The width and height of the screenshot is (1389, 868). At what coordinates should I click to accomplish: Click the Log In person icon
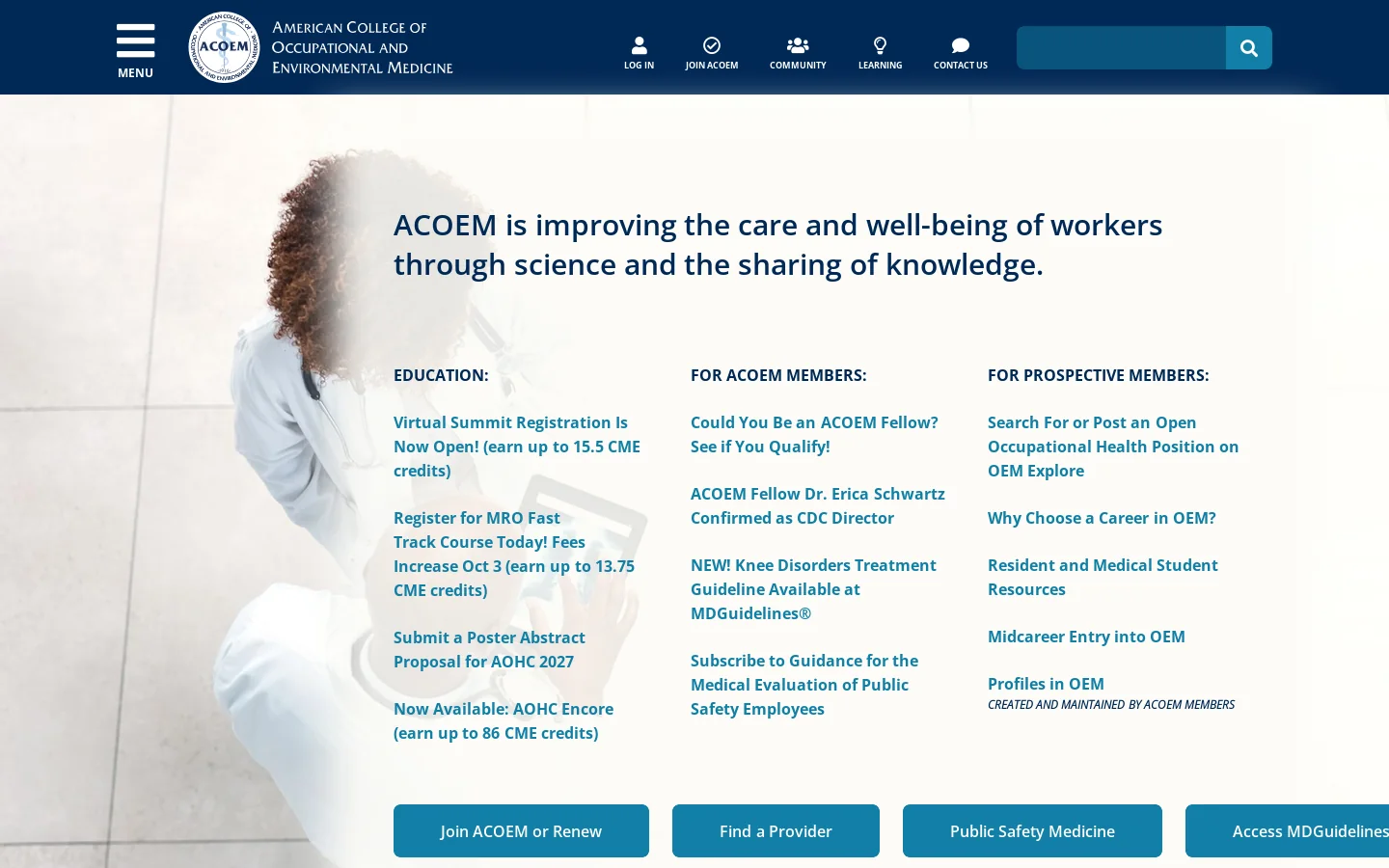click(639, 45)
